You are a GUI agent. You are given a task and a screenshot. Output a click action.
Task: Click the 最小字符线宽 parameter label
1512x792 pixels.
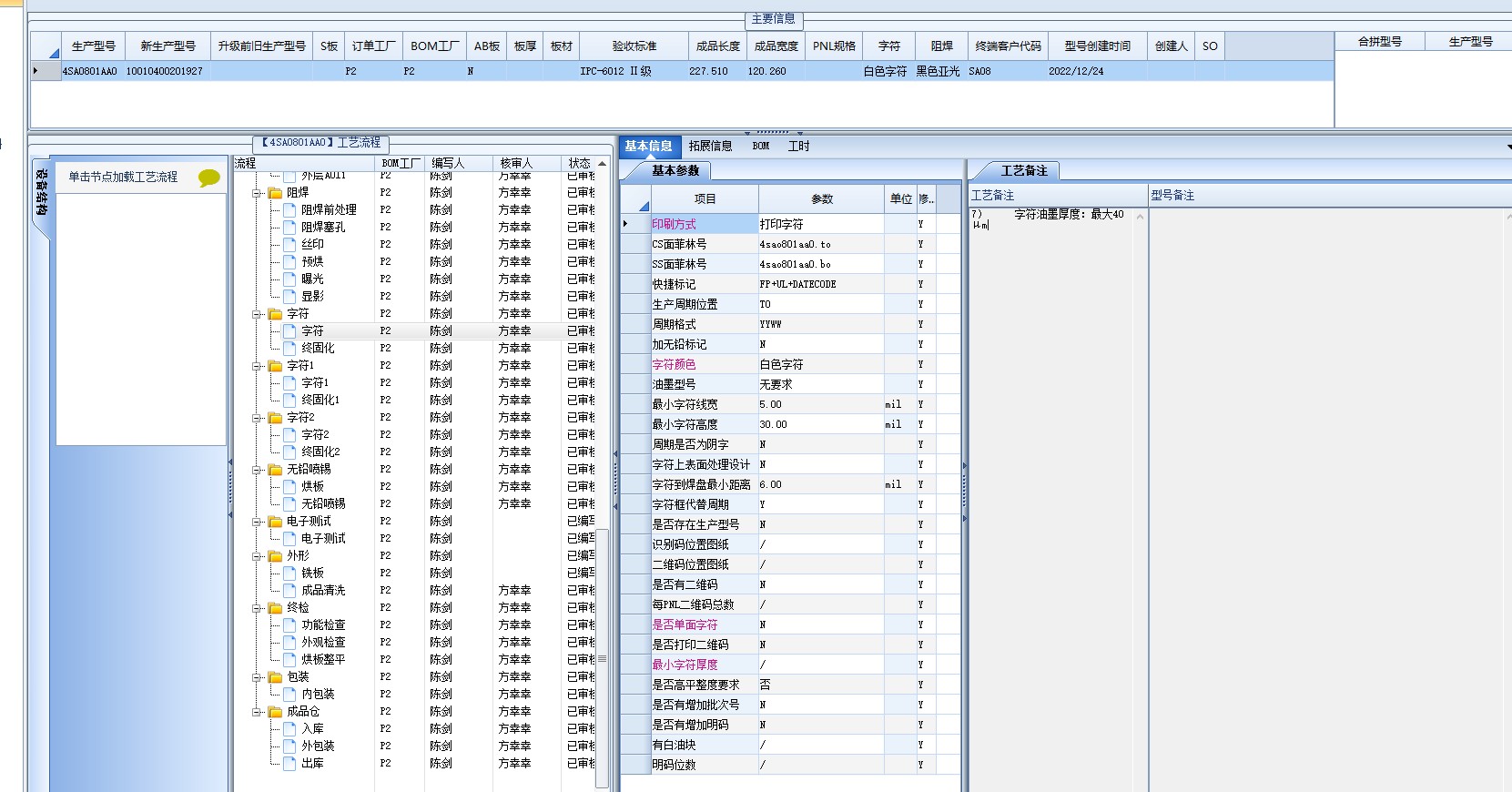point(685,404)
